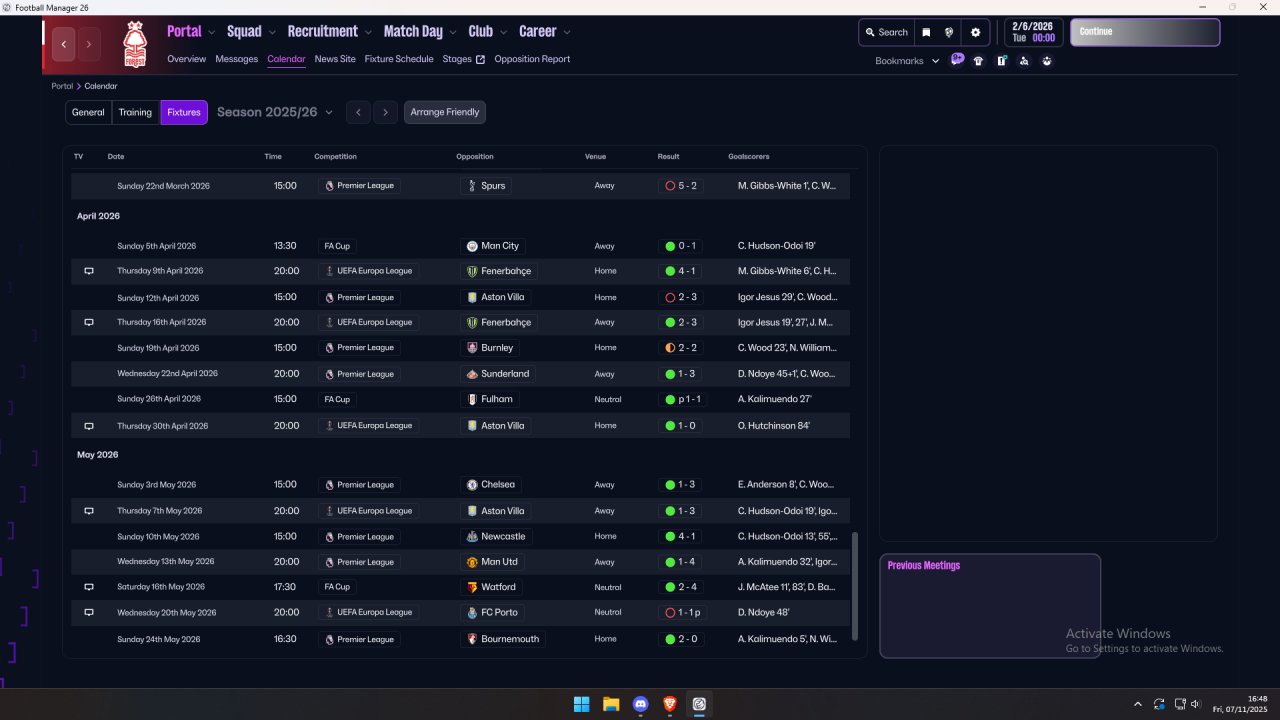Screen dimensions: 1280x720
Task: Click the player search icon in bookmarks bar
Action: (1024, 61)
